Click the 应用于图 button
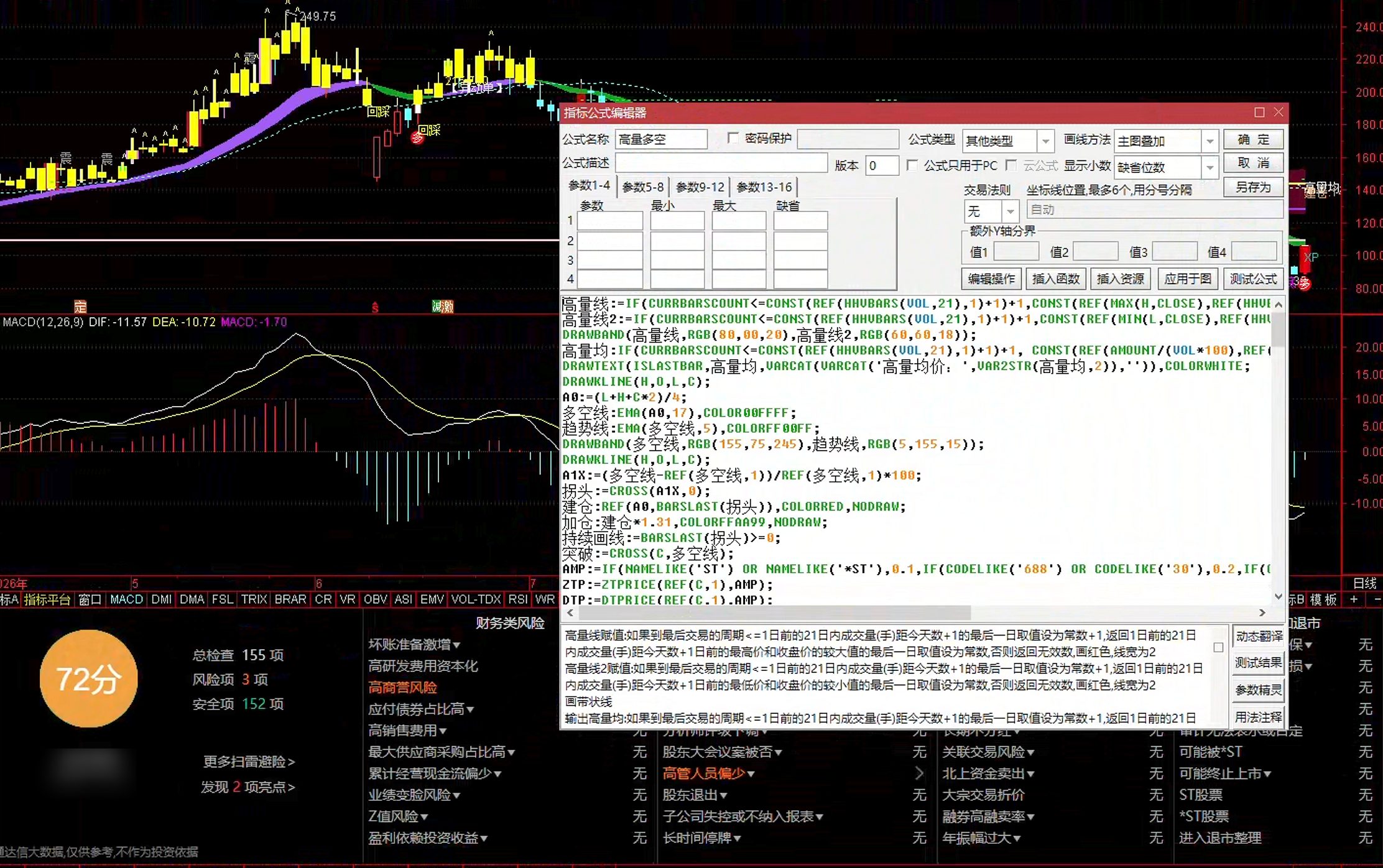The height and width of the screenshot is (868, 1383). [1187, 279]
